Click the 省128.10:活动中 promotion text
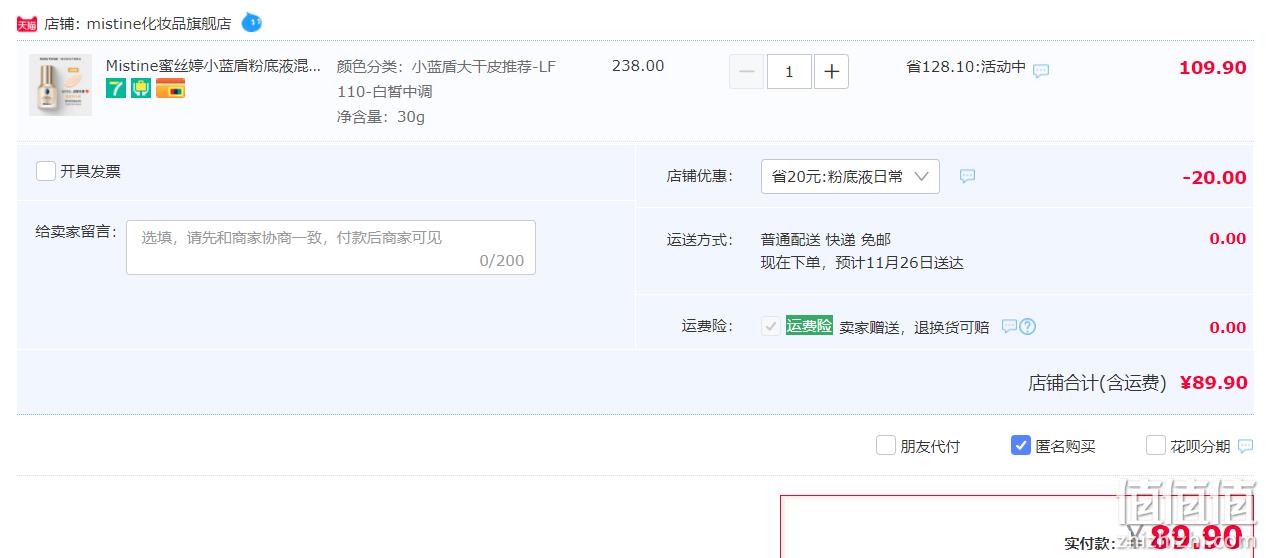This screenshot has width=1266, height=558. pos(966,67)
